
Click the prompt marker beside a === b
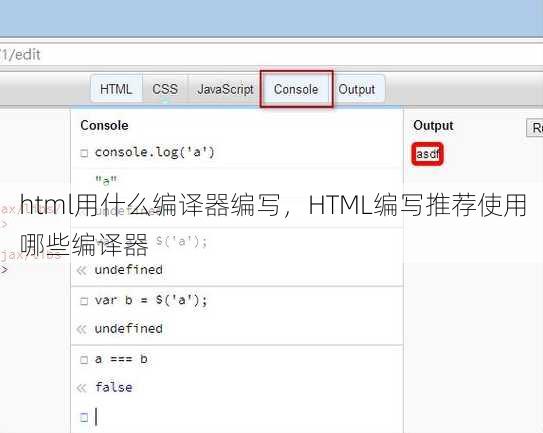[84, 360]
